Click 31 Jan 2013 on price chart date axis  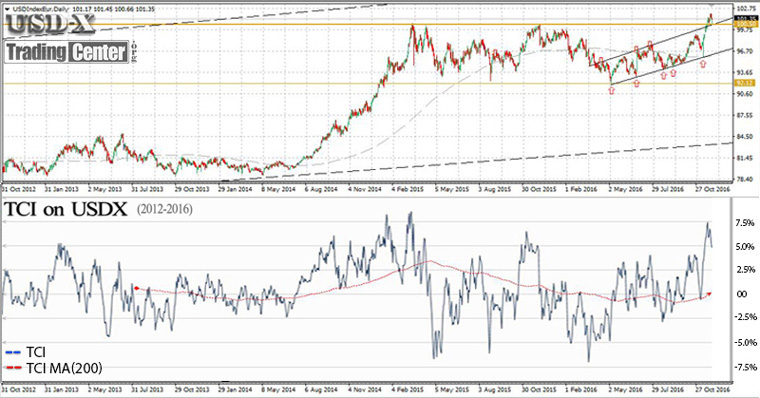pos(61,189)
